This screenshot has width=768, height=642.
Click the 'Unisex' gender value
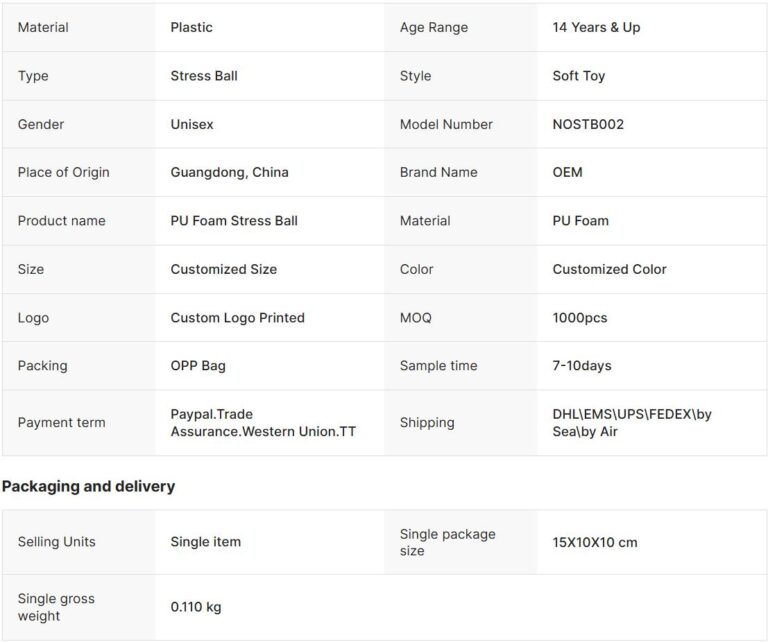(x=192, y=124)
